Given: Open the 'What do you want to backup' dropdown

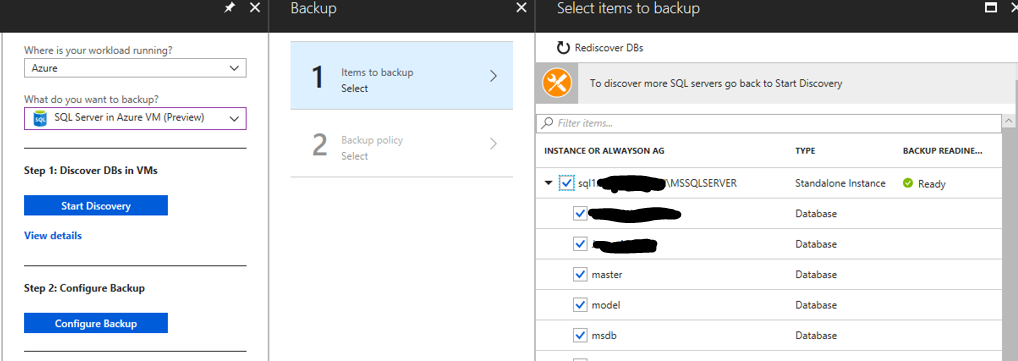Looking at the screenshot, I should (x=135, y=118).
